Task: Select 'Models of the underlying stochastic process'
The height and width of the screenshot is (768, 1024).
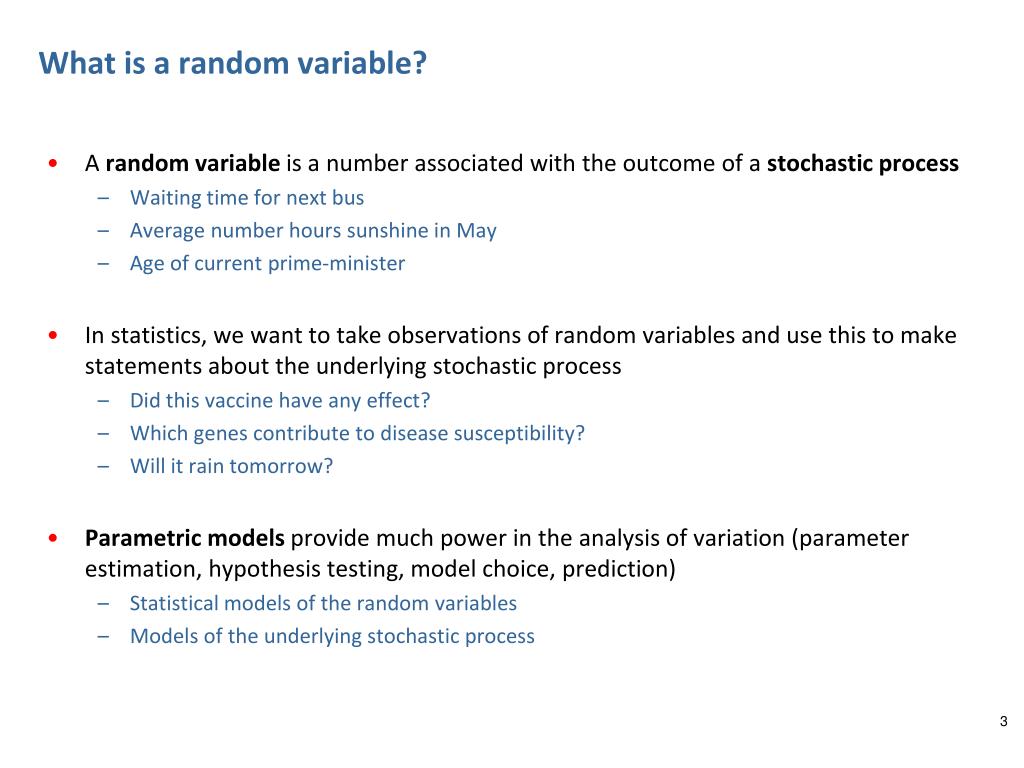Action: (332, 635)
